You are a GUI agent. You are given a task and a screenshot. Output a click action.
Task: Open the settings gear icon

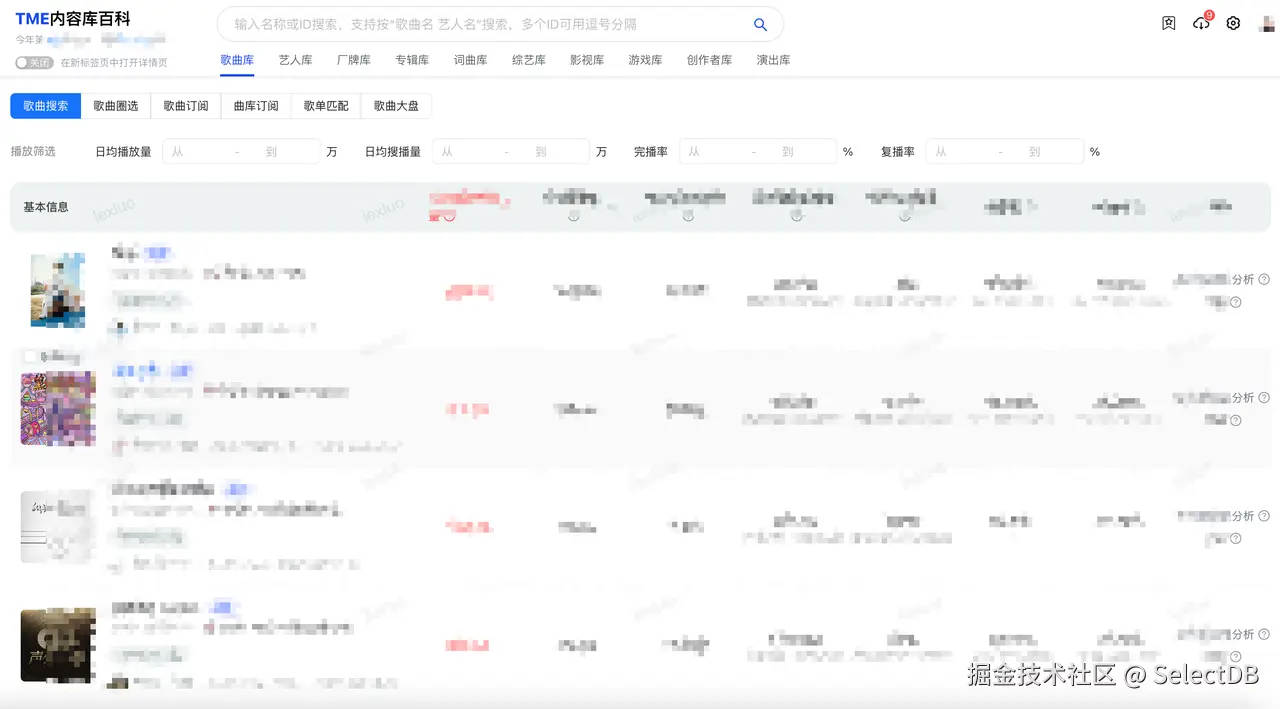(1233, 22)
